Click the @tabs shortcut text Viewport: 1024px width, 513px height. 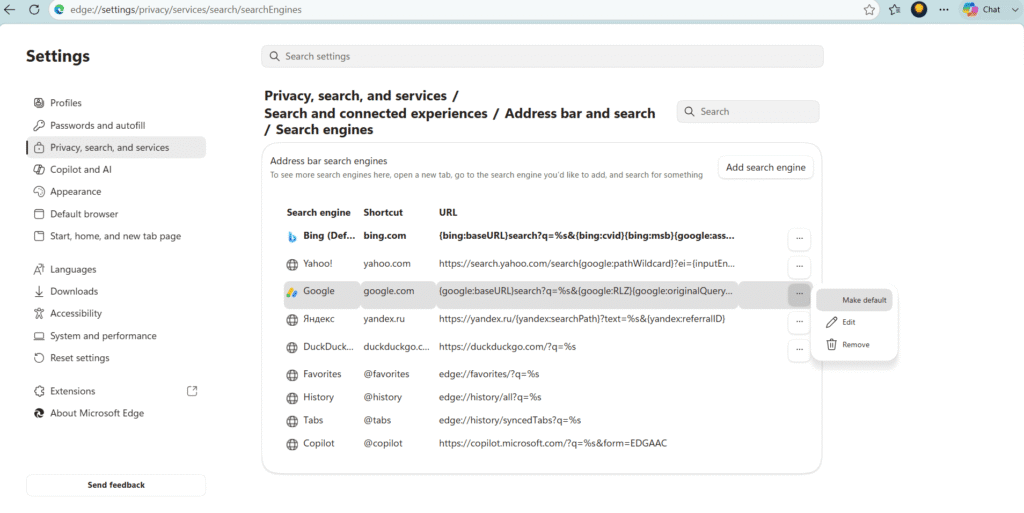click(x=377, y=420)
